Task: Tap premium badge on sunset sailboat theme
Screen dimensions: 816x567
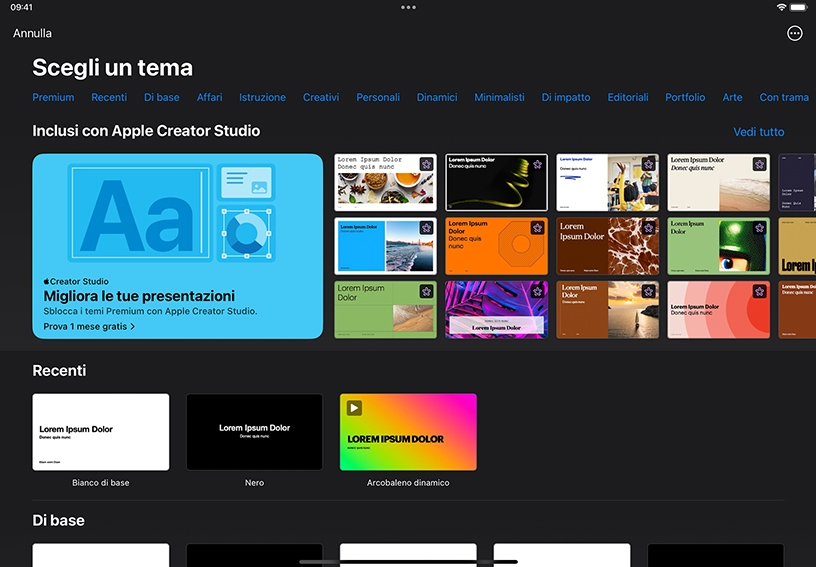Action: 648,291
